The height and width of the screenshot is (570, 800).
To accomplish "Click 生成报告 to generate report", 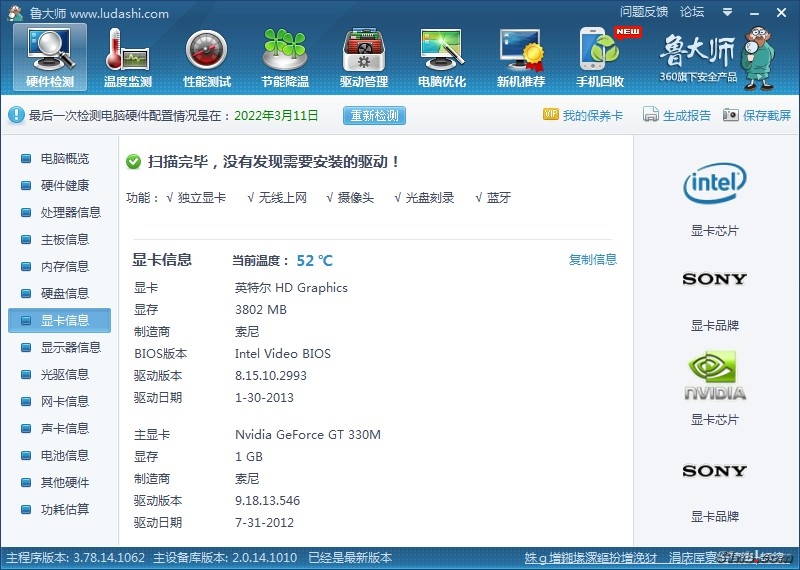I will [x=677, y=116].
